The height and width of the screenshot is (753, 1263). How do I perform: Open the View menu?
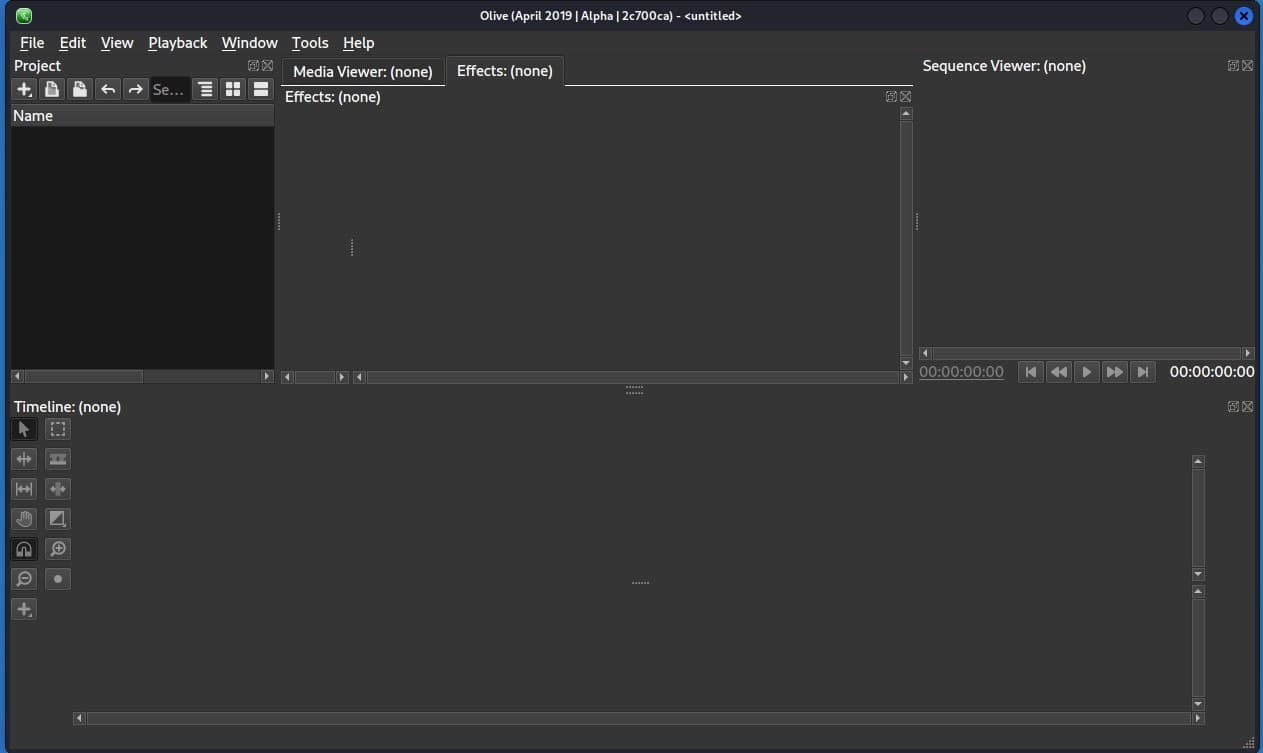pyautogui.click(x=117, y=43)
